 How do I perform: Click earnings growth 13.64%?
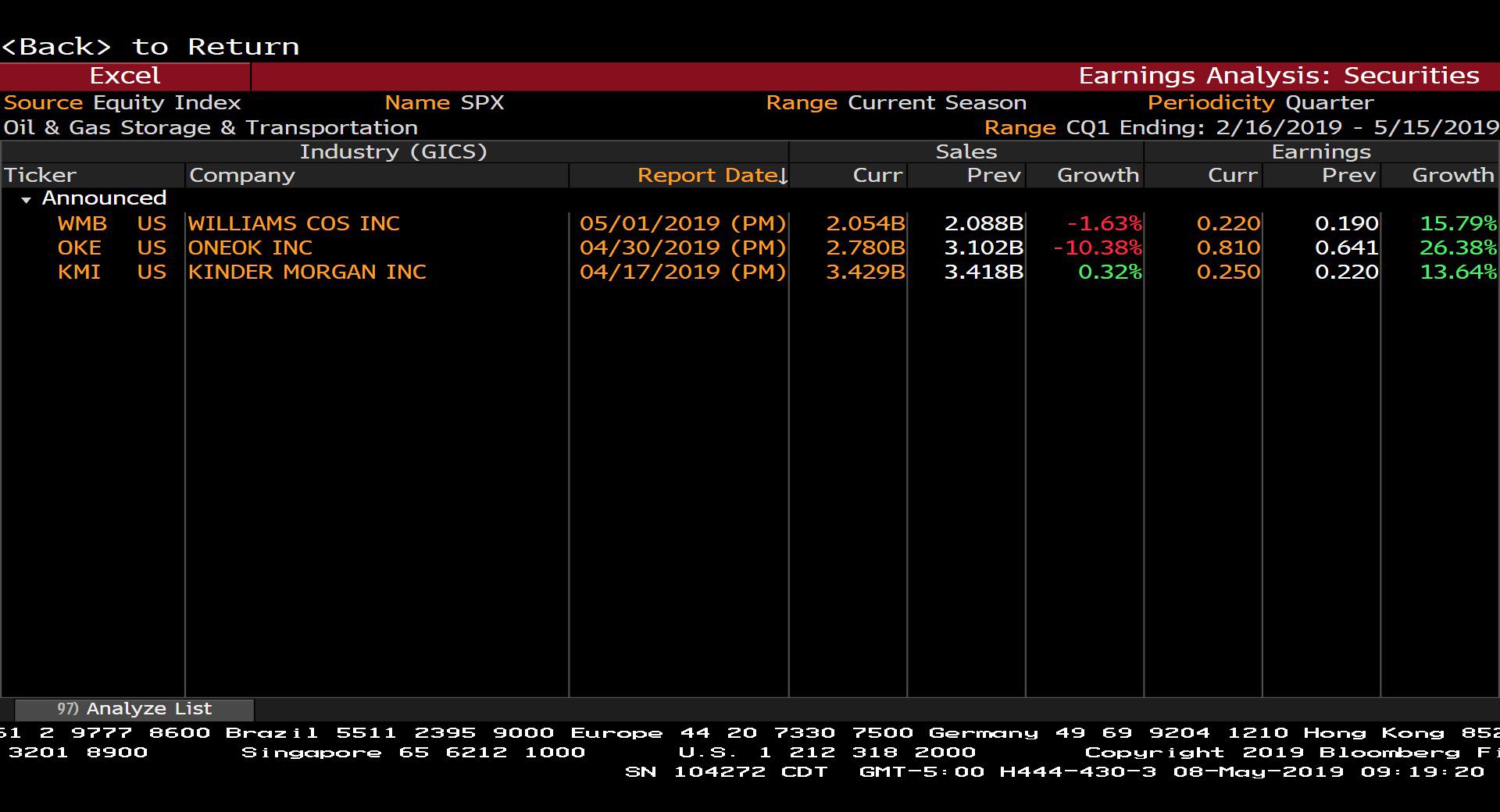pyautogui.click(x=1458, y=272)
